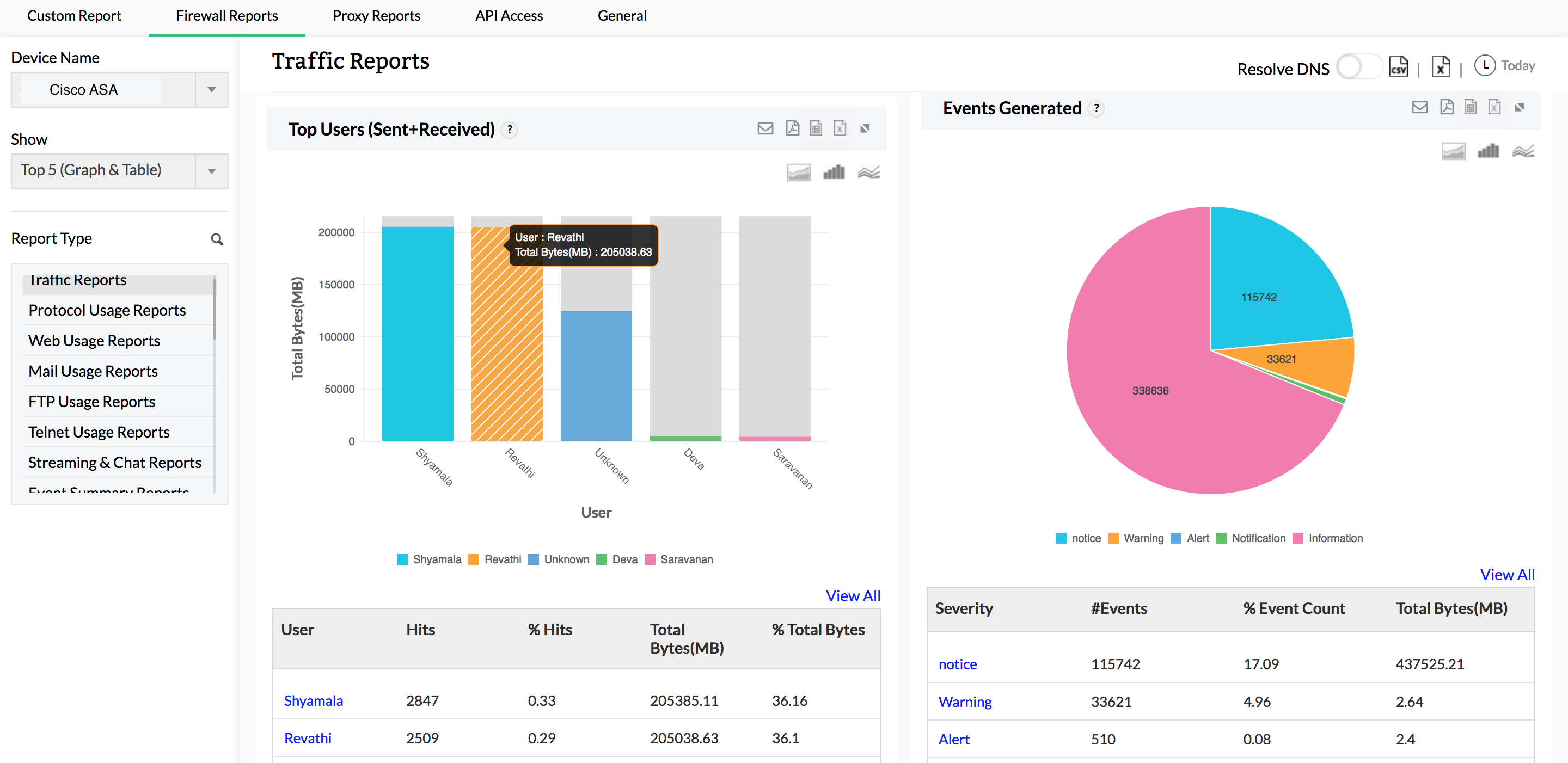Image resolution: width=1568 pixels, height=763 pixels.
Task: Switch to the Proxy Reports tab
Action: 376,16
